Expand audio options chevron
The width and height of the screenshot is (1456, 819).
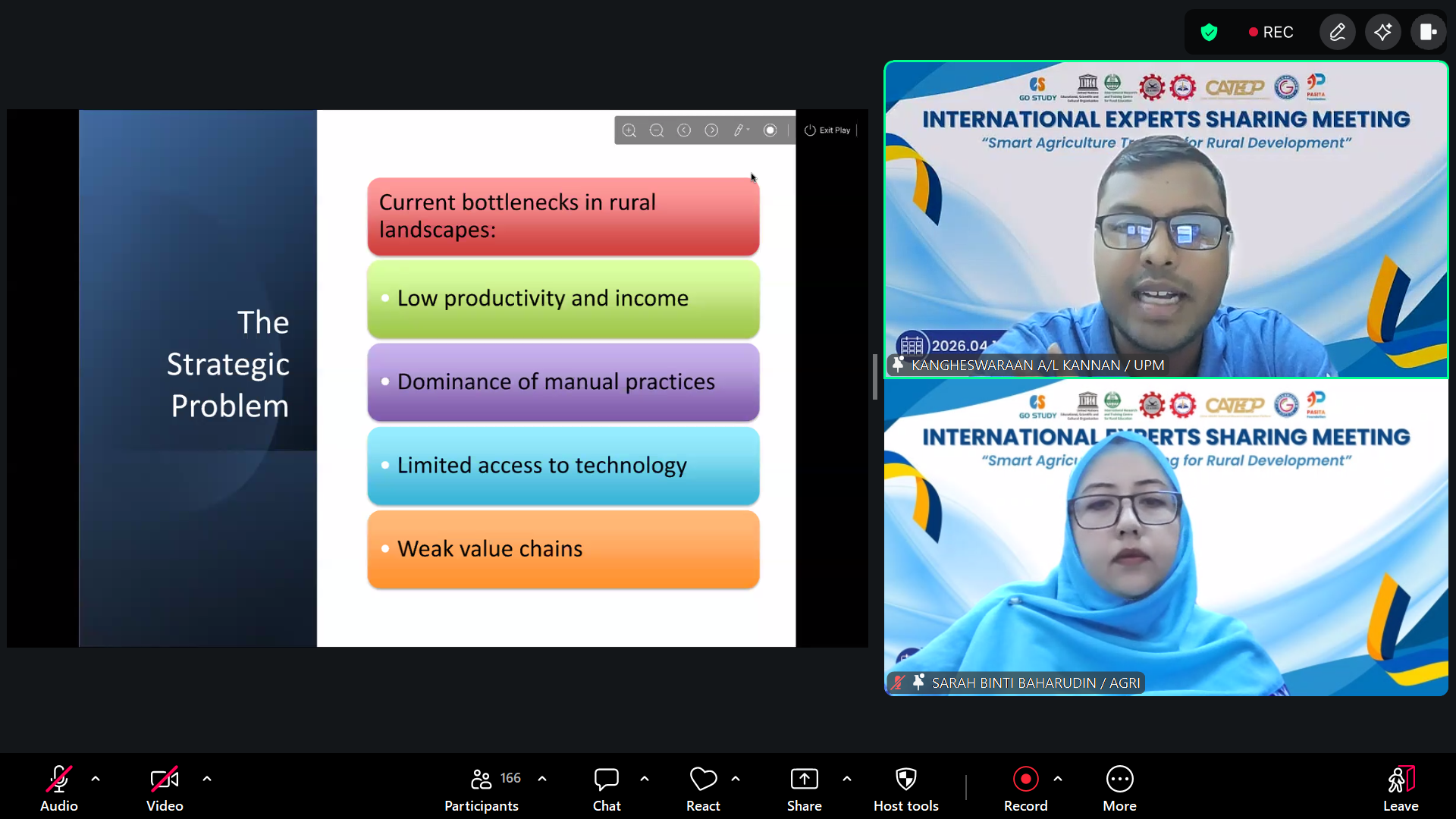[96, 779]
